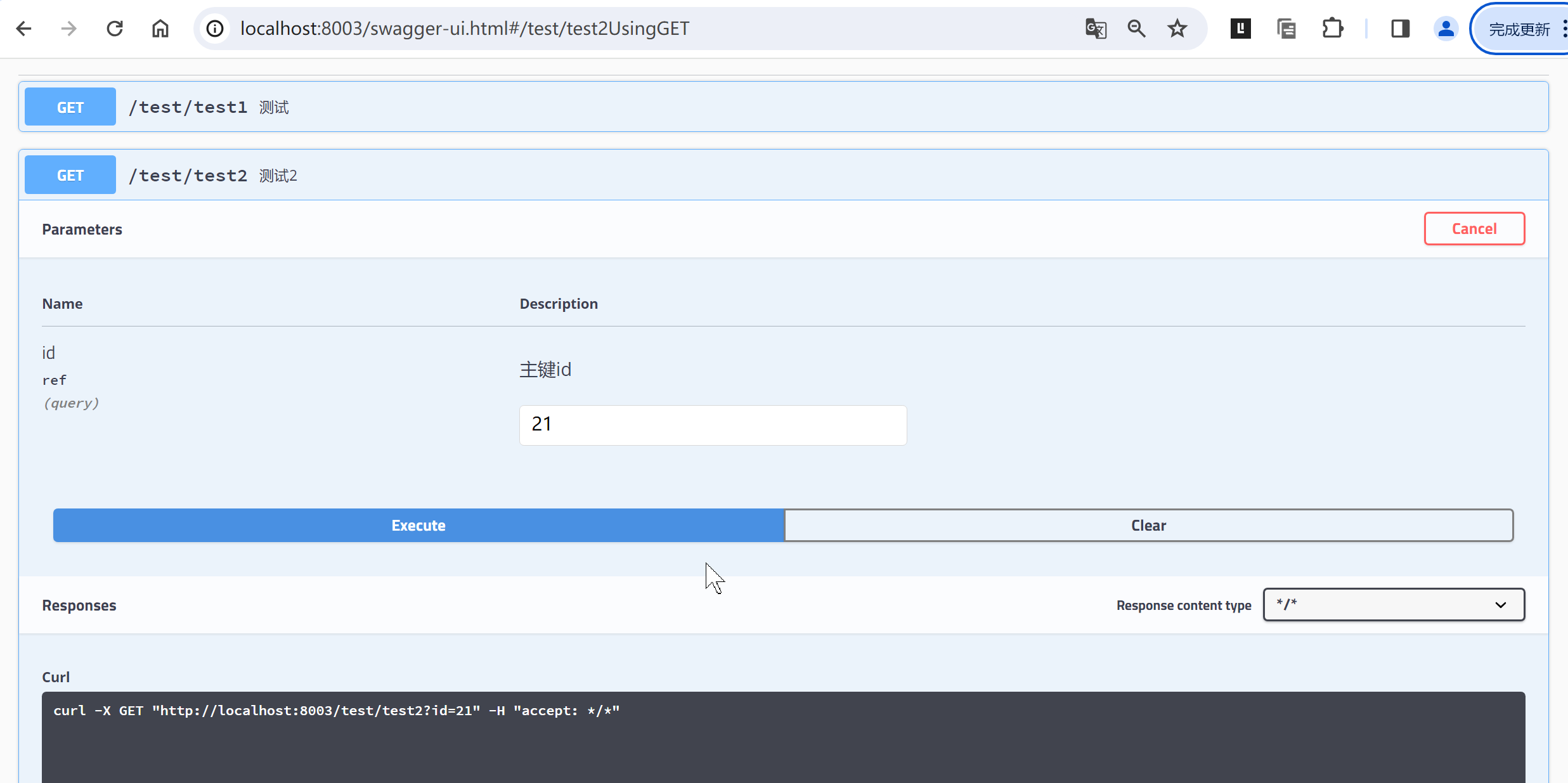This screenshot has height=783, width=1568.
Task: Collapse the GET /test/test2 operation
Action: pos(784,175)
